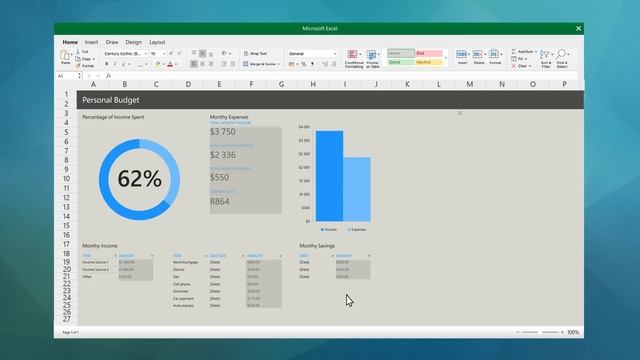This screenshot has height=360, width=640.
Task: Click the Format cells icon
Action: [495, 54]
